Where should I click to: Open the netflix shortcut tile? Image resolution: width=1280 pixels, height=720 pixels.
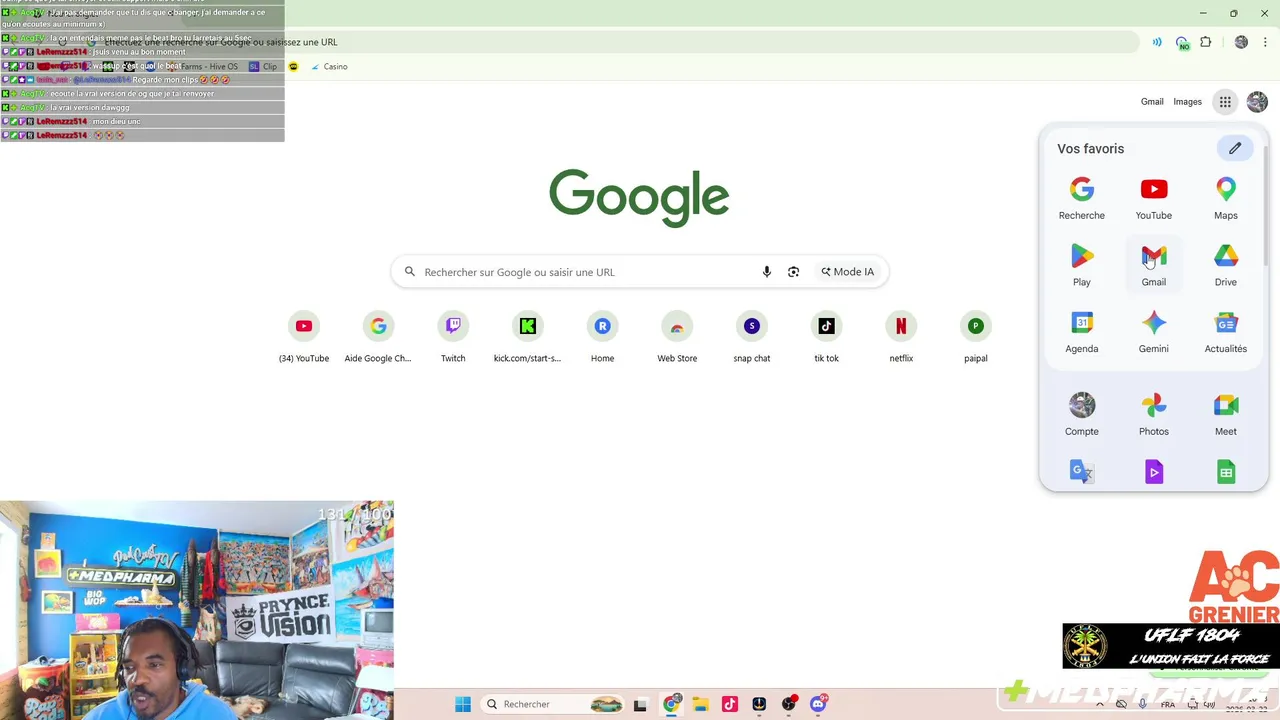coord(901,337)
